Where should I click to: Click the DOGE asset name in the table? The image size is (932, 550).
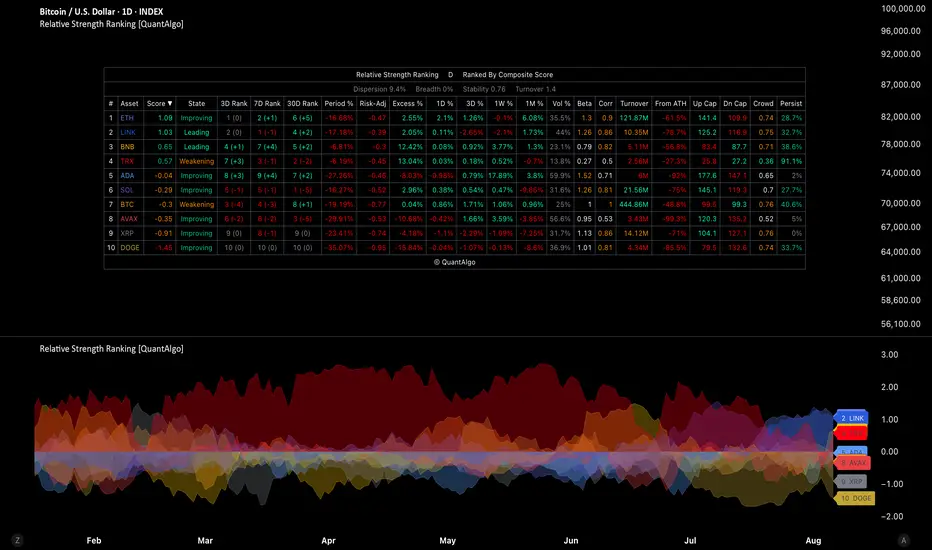tap(130, 248)
